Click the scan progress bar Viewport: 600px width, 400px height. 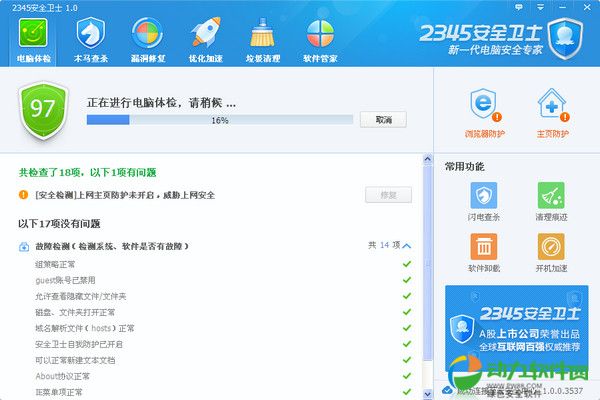(x=219, y=120)
